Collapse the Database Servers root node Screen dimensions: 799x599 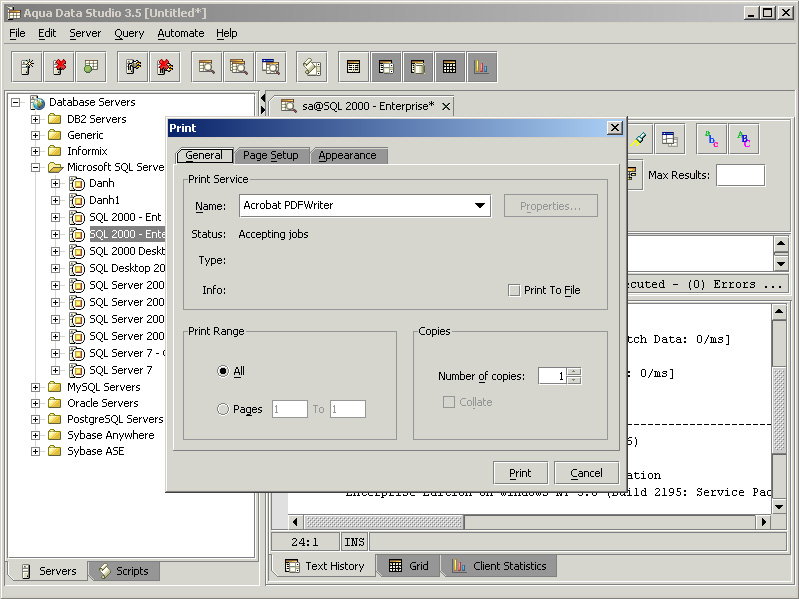click(x=16, y=102)
